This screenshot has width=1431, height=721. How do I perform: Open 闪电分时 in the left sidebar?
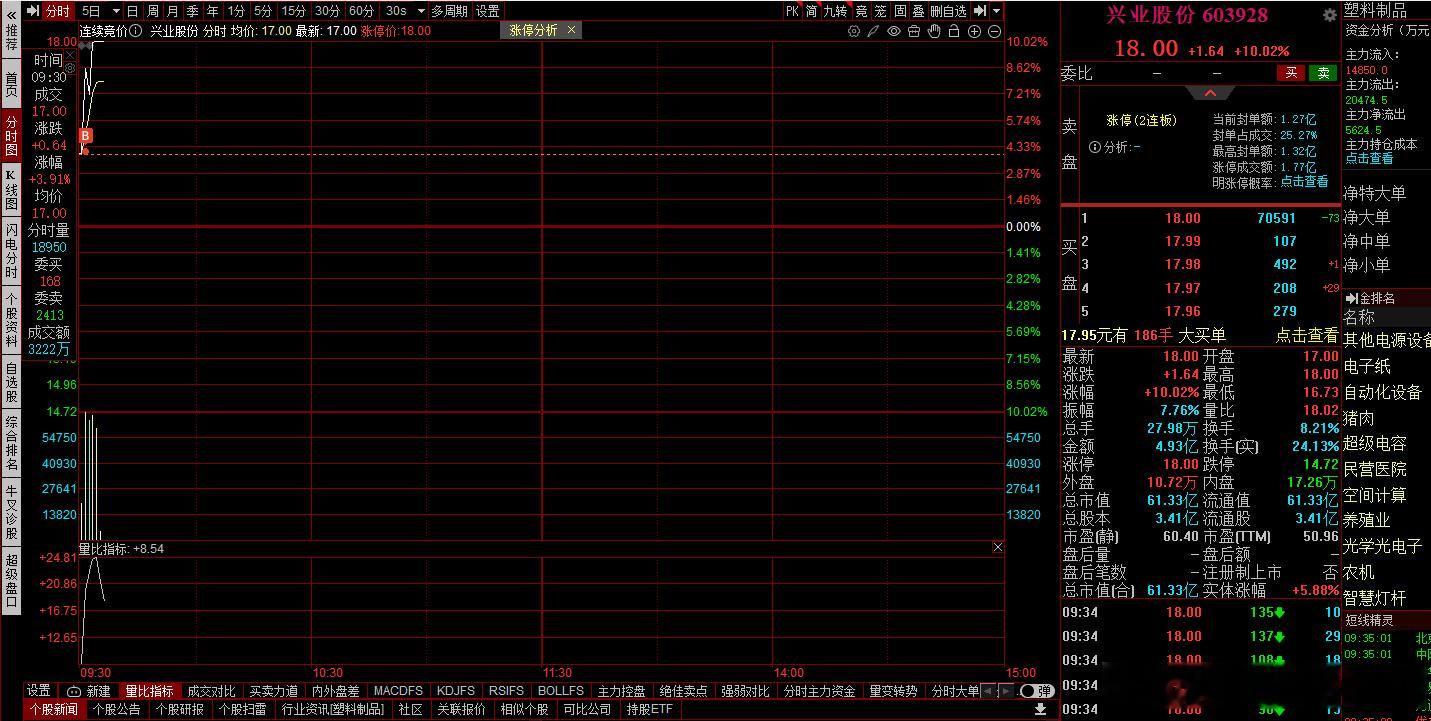point(11,251)
